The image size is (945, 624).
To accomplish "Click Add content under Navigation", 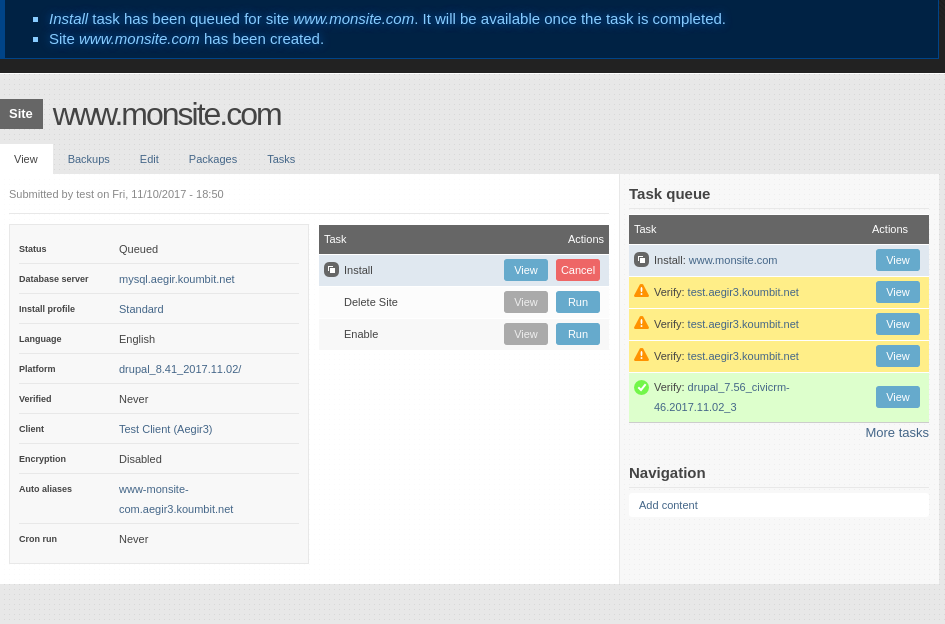I will click(668, 505).
